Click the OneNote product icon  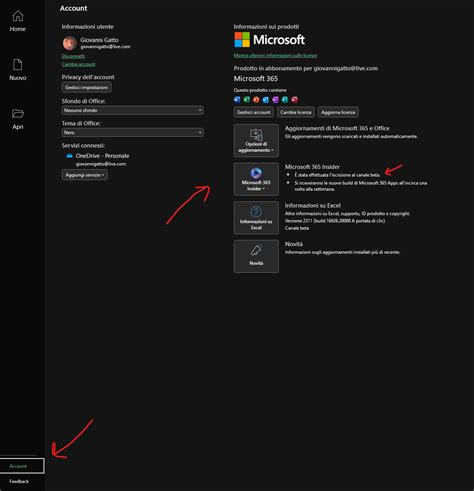pos(275,99)
